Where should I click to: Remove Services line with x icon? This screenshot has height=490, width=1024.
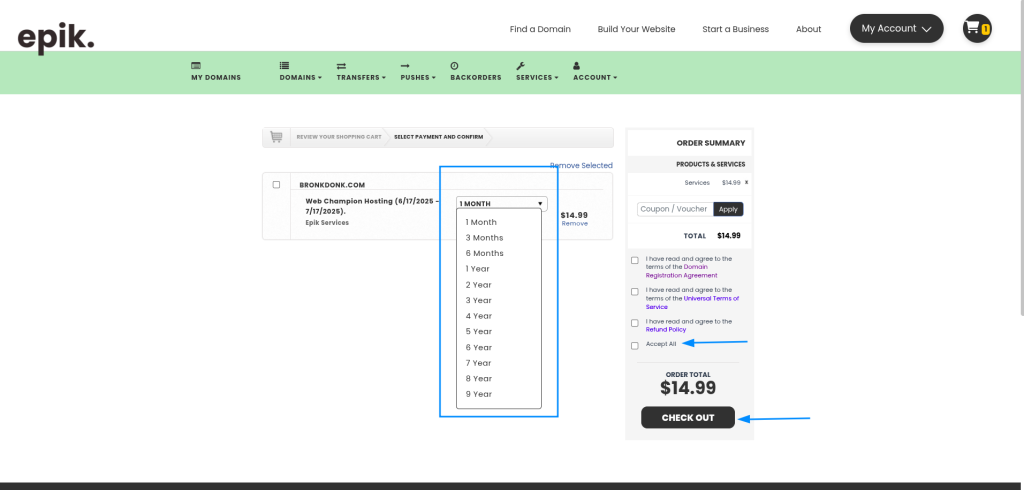tap(746, 183)
